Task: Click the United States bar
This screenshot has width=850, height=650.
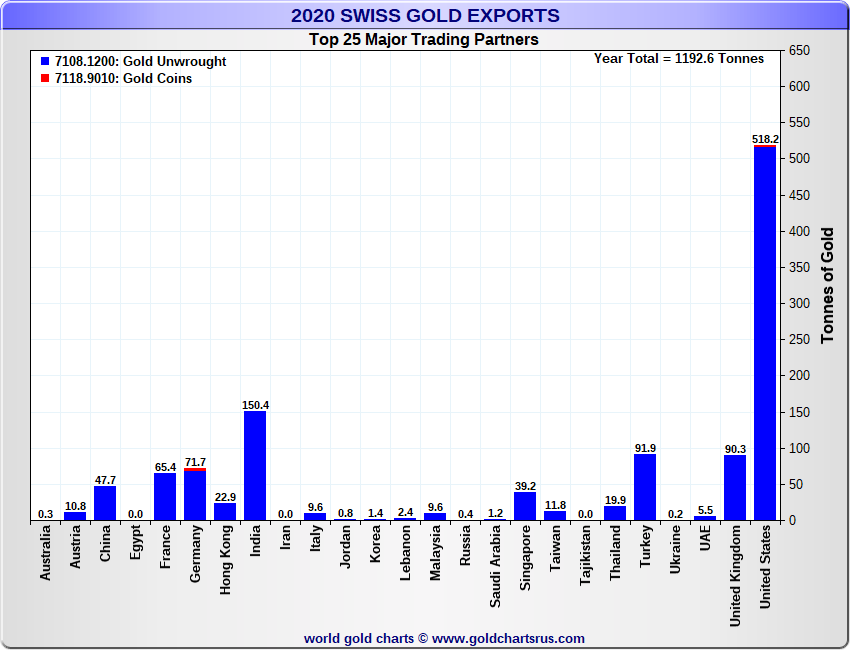Action: coord(765,335)
